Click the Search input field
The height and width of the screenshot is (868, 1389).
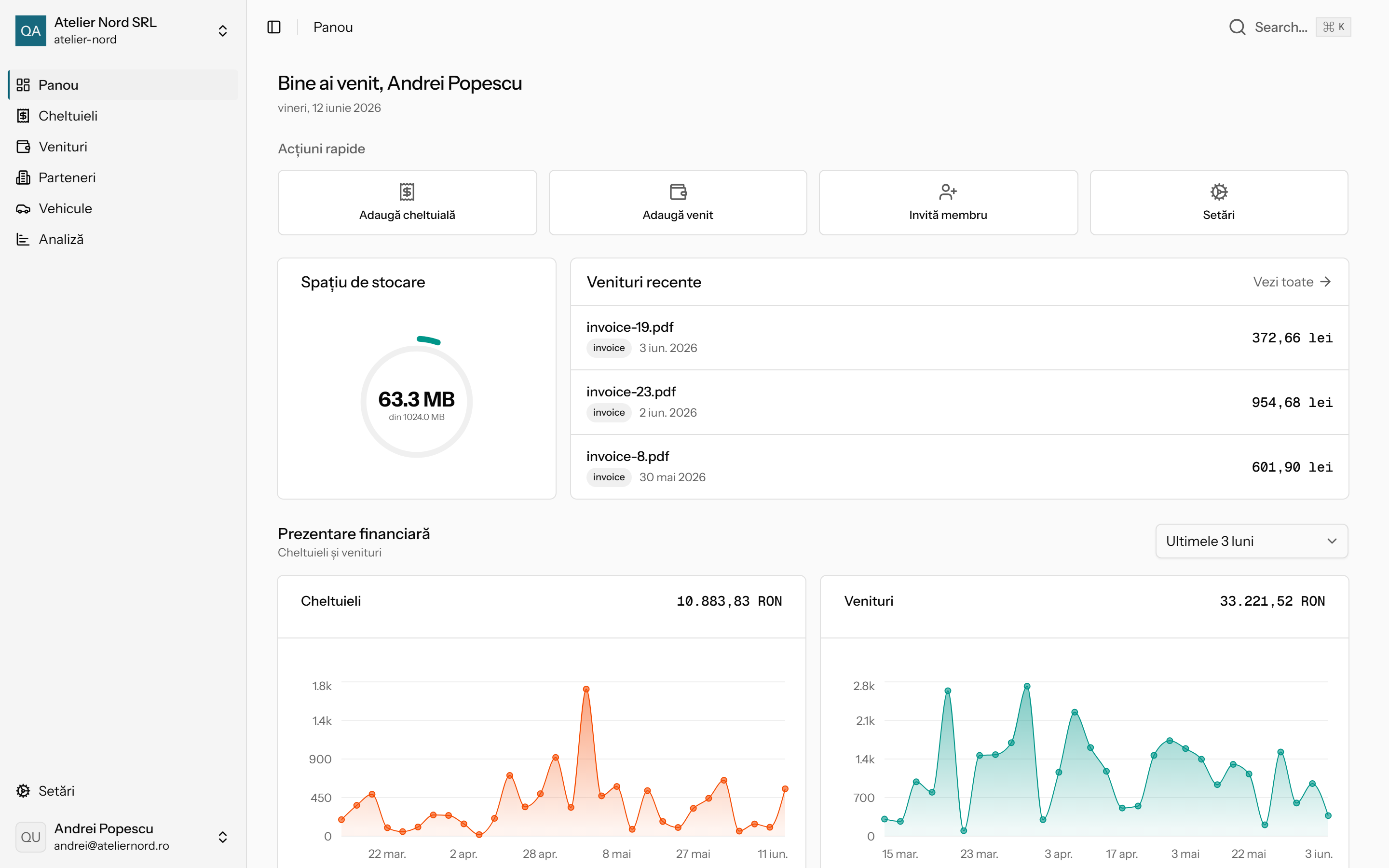tap(1289, 27)
